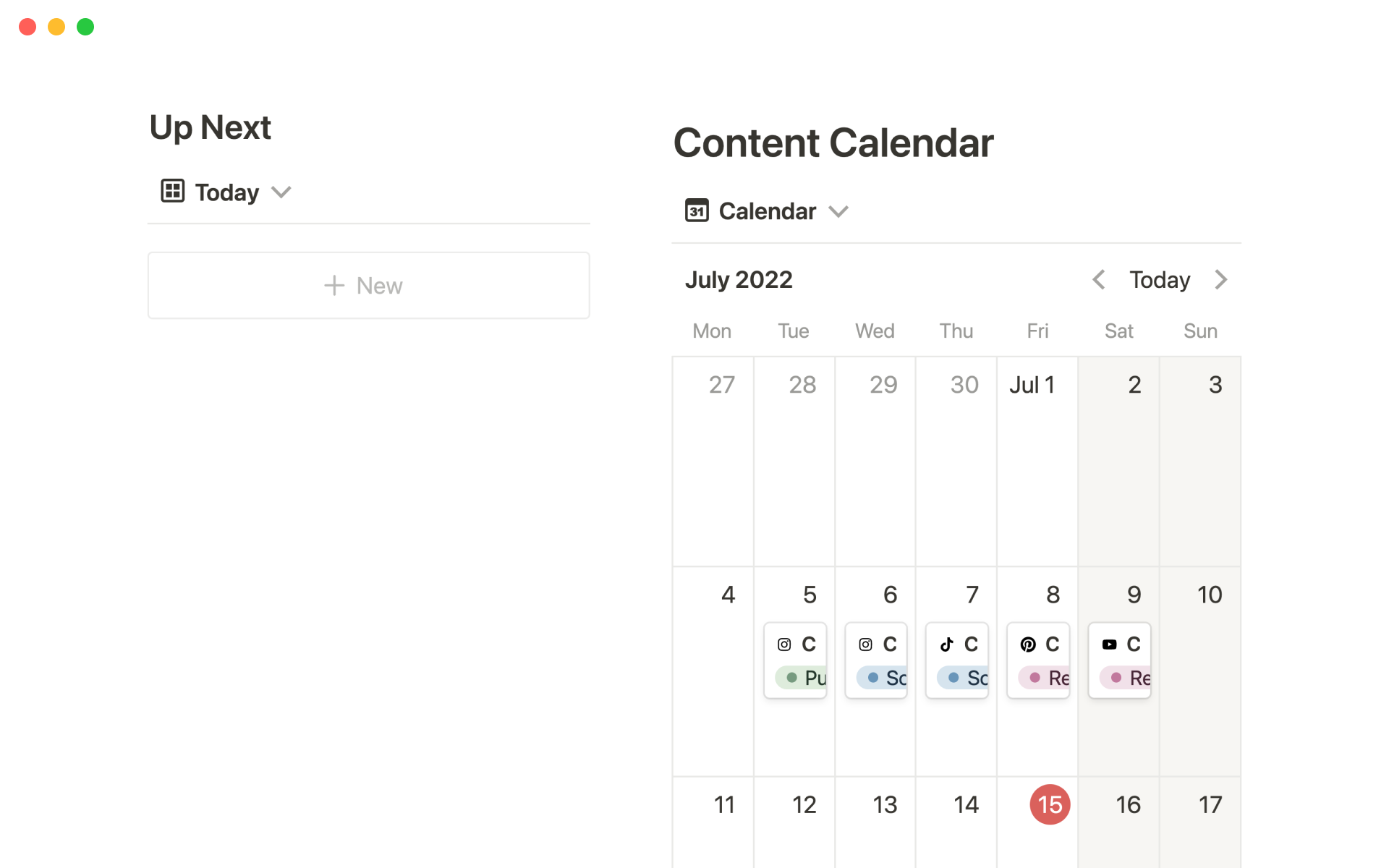Click the Pinterest icon on July 8 card
This screenshot has width=1389, height=868.
(x=1027, y=644)
